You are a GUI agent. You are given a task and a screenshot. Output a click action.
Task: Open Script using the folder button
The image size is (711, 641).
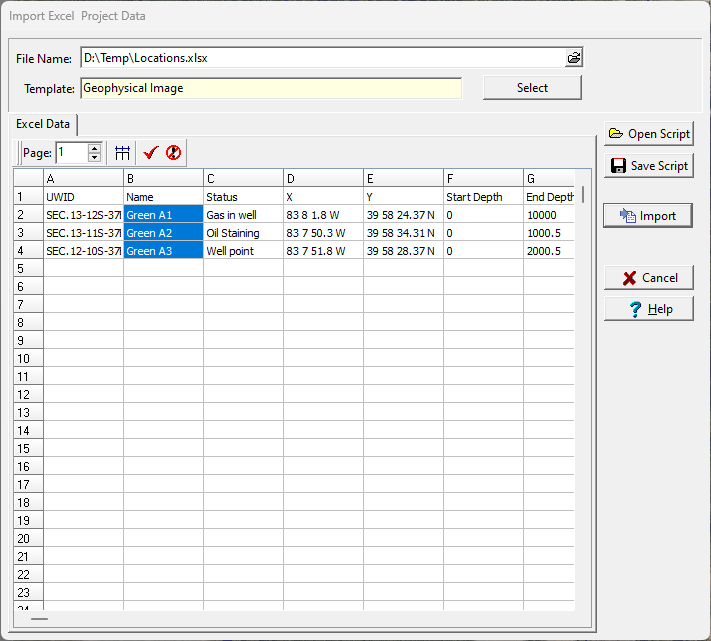[x=648, y=134]
